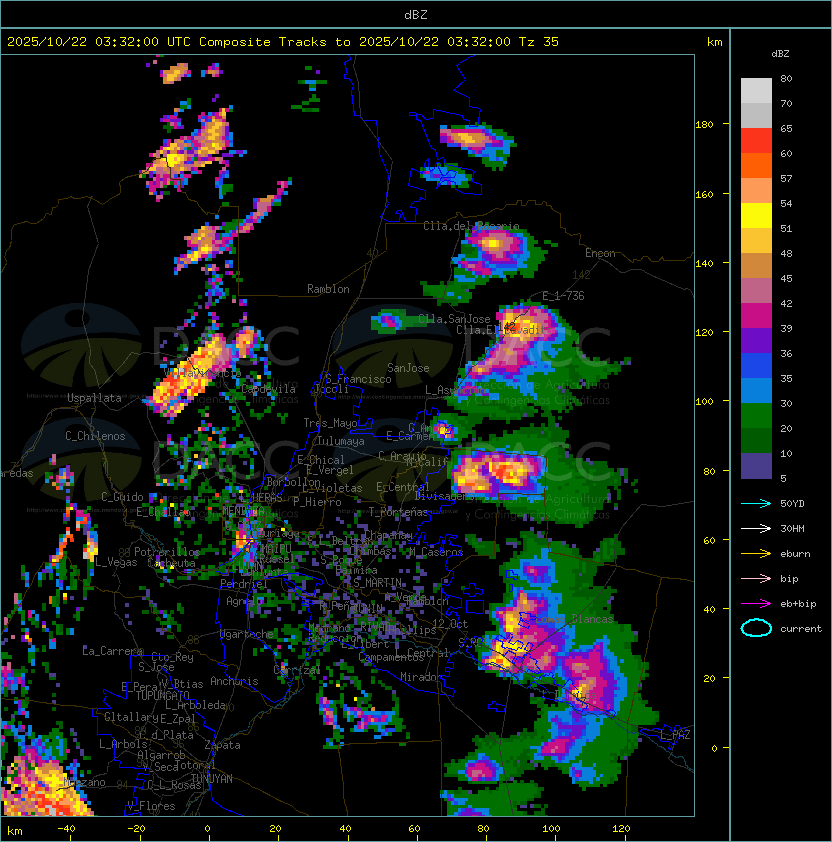Click the '180' km tick on vertical axis

[704, 125]
